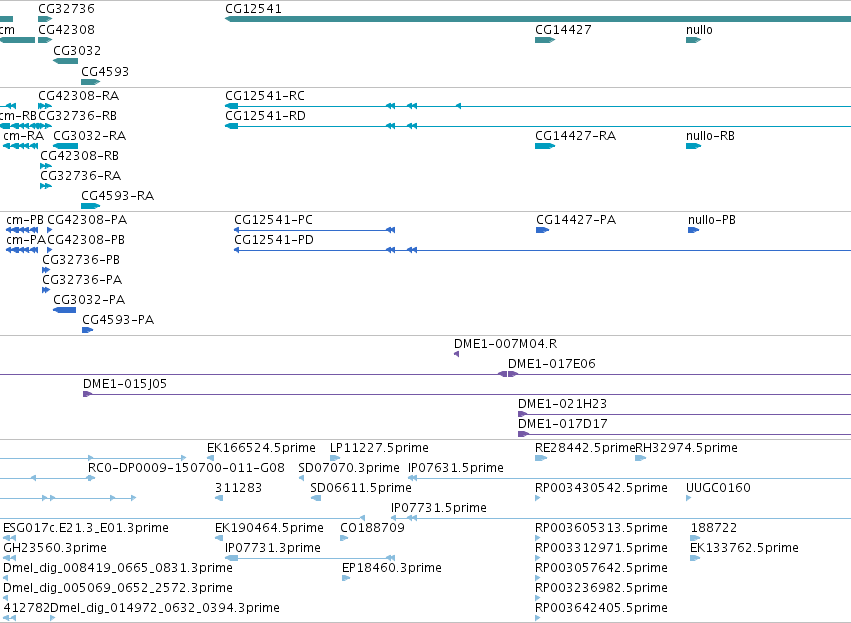The image size is (851, 623).
Task: Click the CG42308 gene label
Action: pyautogui.click(x=66, y=30)
